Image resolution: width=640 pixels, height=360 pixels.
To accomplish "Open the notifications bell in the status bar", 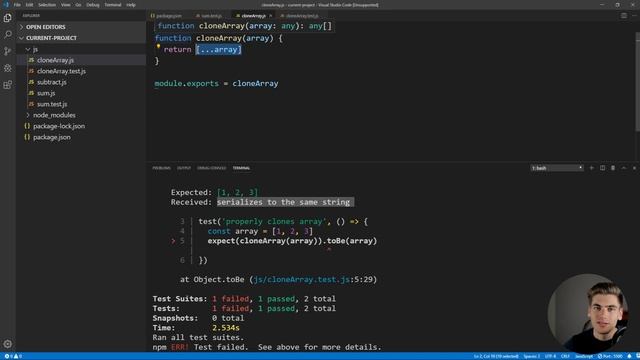I will click(629, 356).
